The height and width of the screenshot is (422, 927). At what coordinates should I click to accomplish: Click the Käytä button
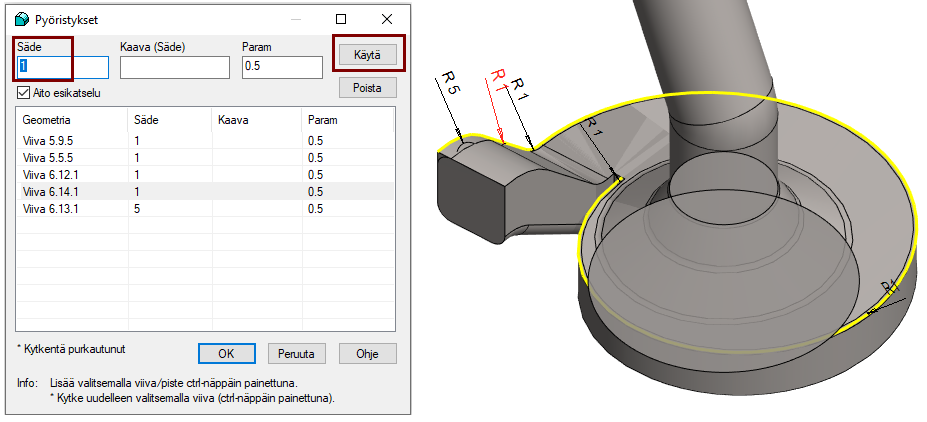coord(367,54)
